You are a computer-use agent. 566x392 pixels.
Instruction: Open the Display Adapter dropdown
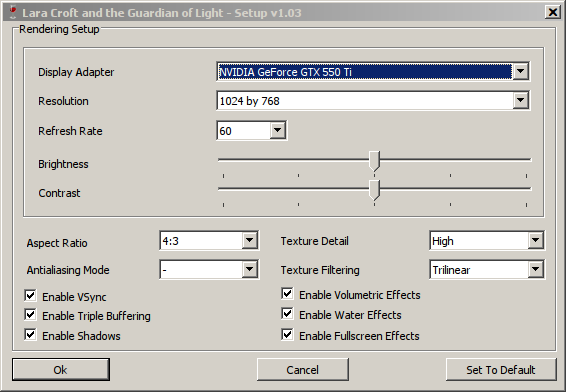pos(521,71)
